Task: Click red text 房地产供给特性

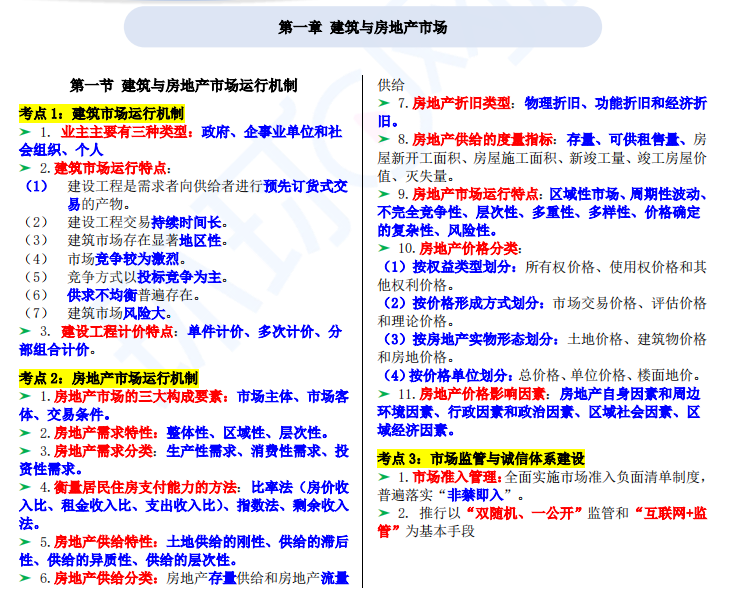Action: point(103,542)
